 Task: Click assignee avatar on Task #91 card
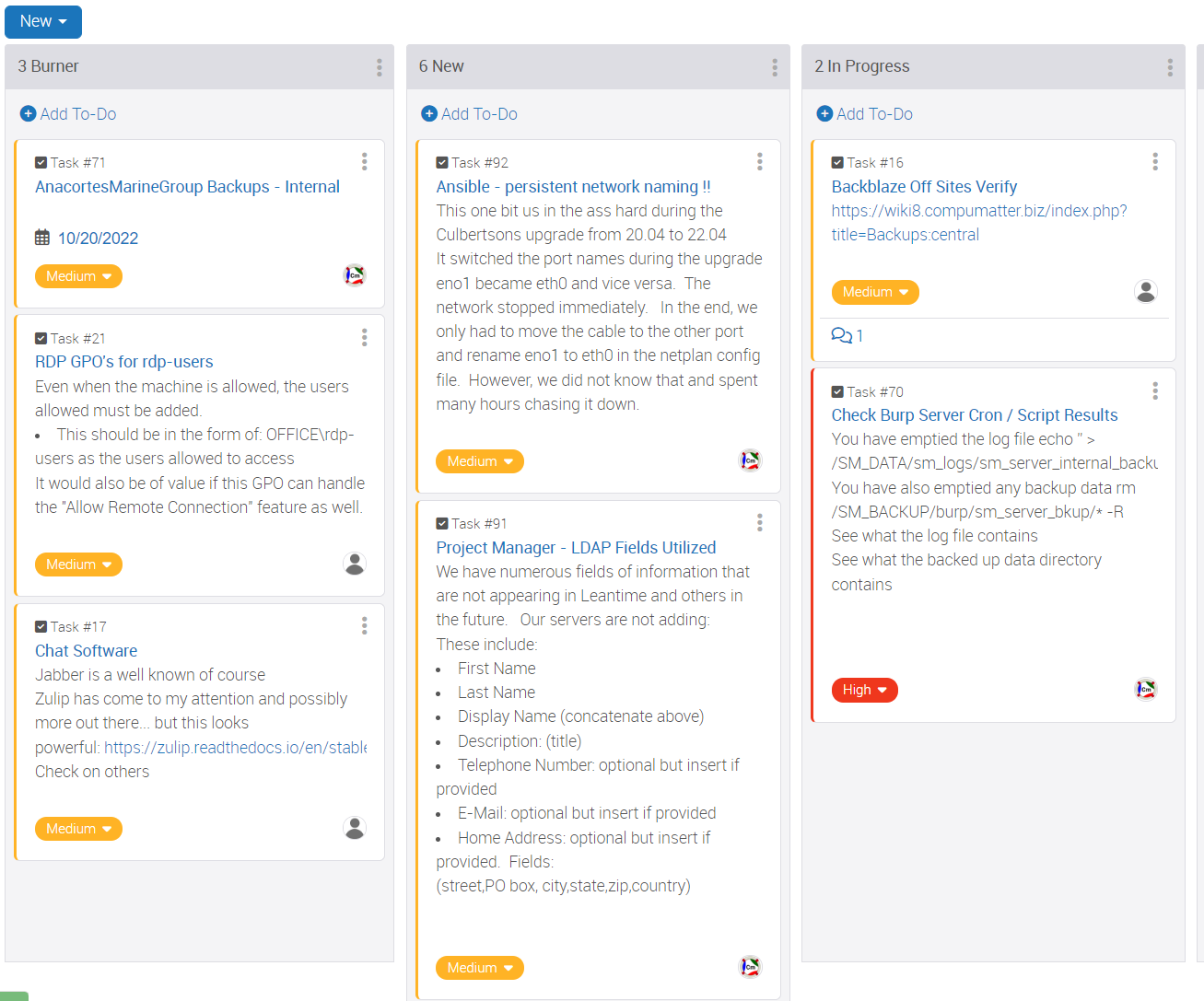(x=751, y=967)
